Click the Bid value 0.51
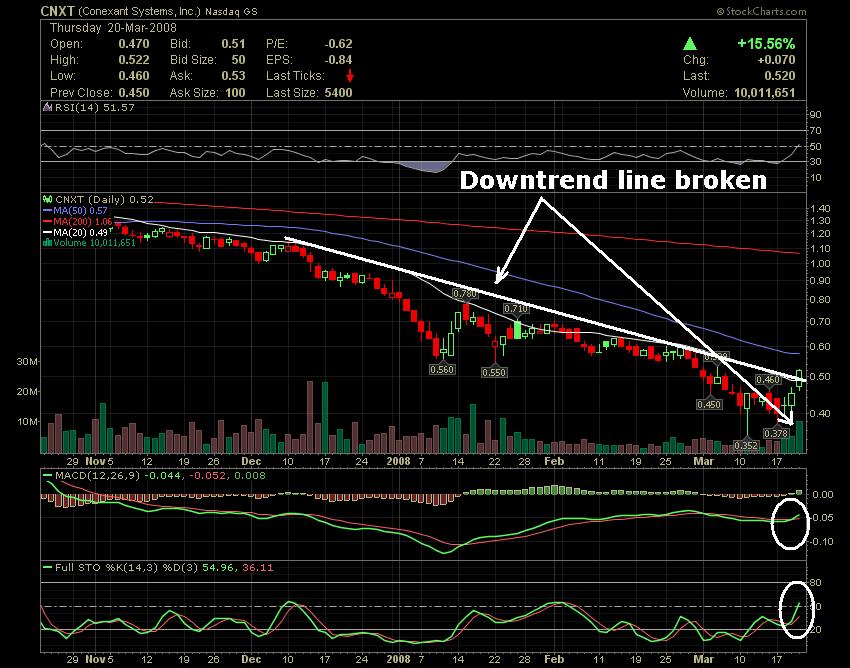This screenshot has width=850, height=668. tap(233, 44)
